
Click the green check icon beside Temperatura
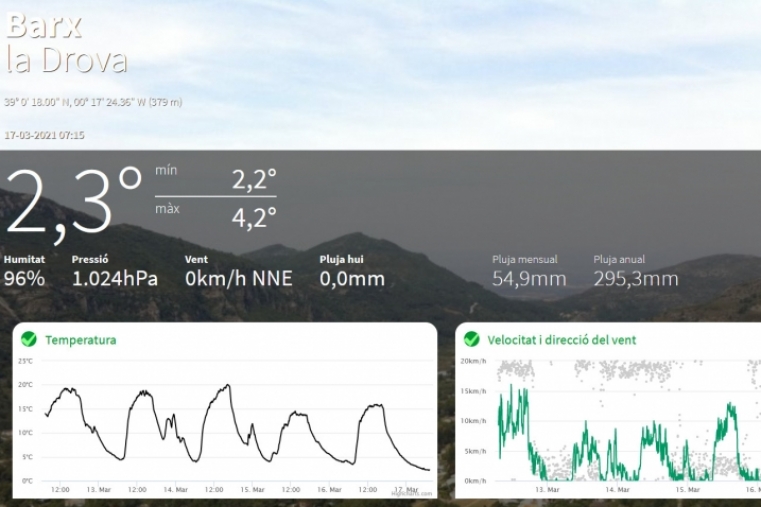tap(28, 339)
